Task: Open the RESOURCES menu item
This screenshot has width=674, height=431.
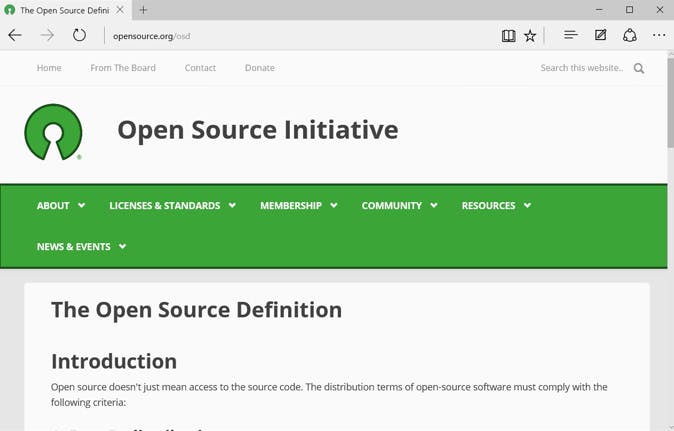Action: point(489,205)
